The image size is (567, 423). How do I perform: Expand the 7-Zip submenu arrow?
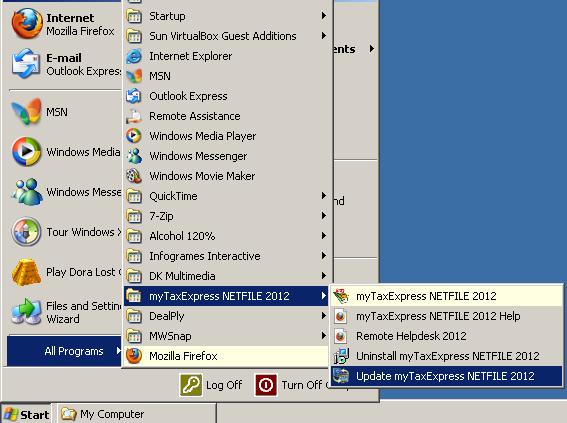[324, 216]
